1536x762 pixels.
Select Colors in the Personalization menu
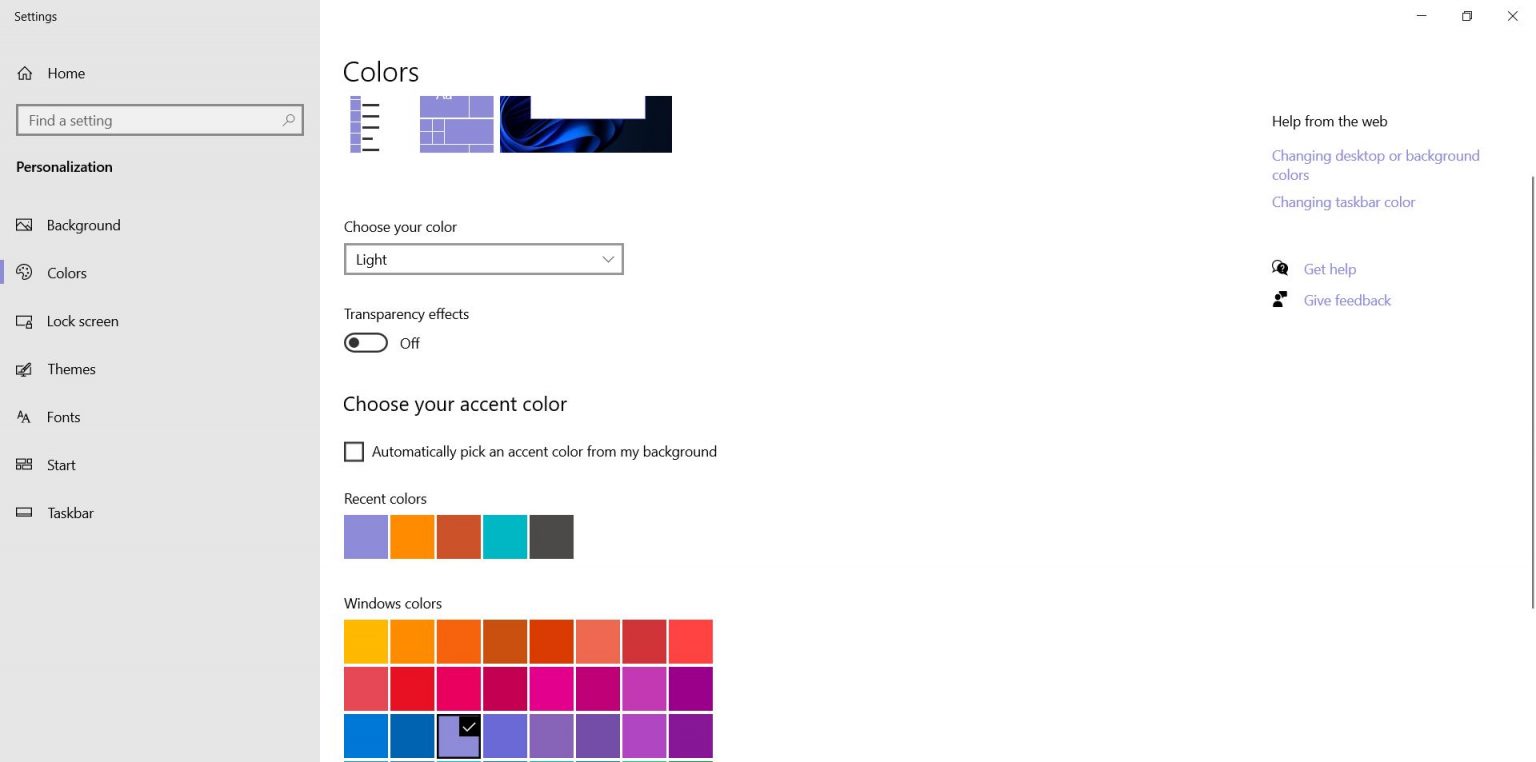click(x=66, y=272)
